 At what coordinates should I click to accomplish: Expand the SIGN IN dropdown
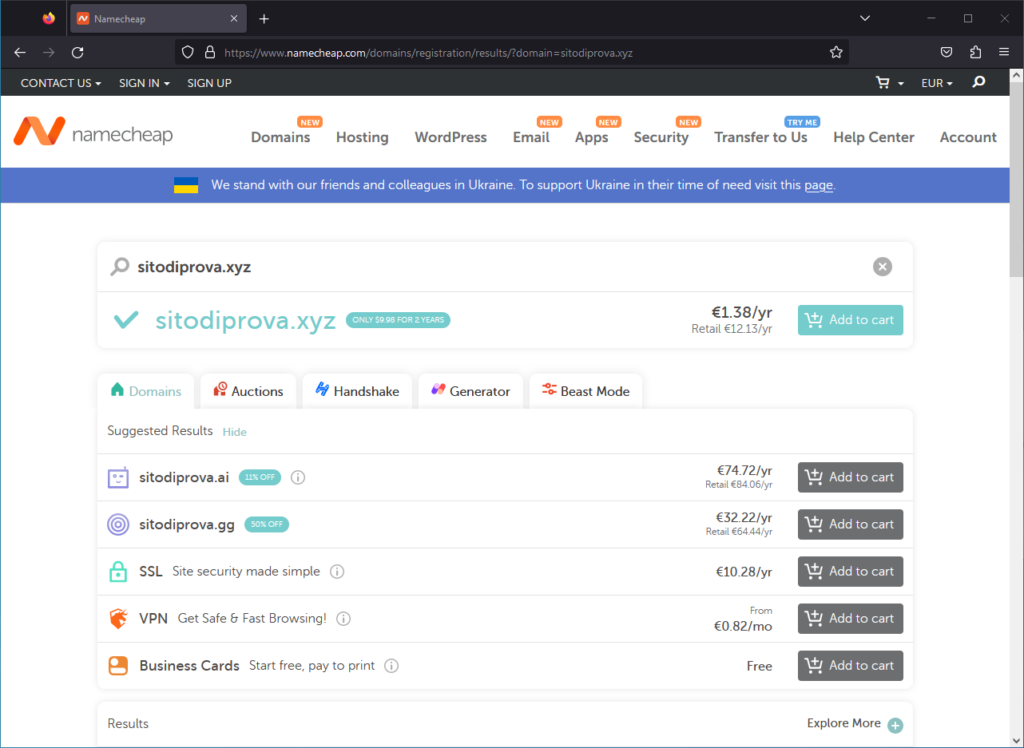(144, 83)
